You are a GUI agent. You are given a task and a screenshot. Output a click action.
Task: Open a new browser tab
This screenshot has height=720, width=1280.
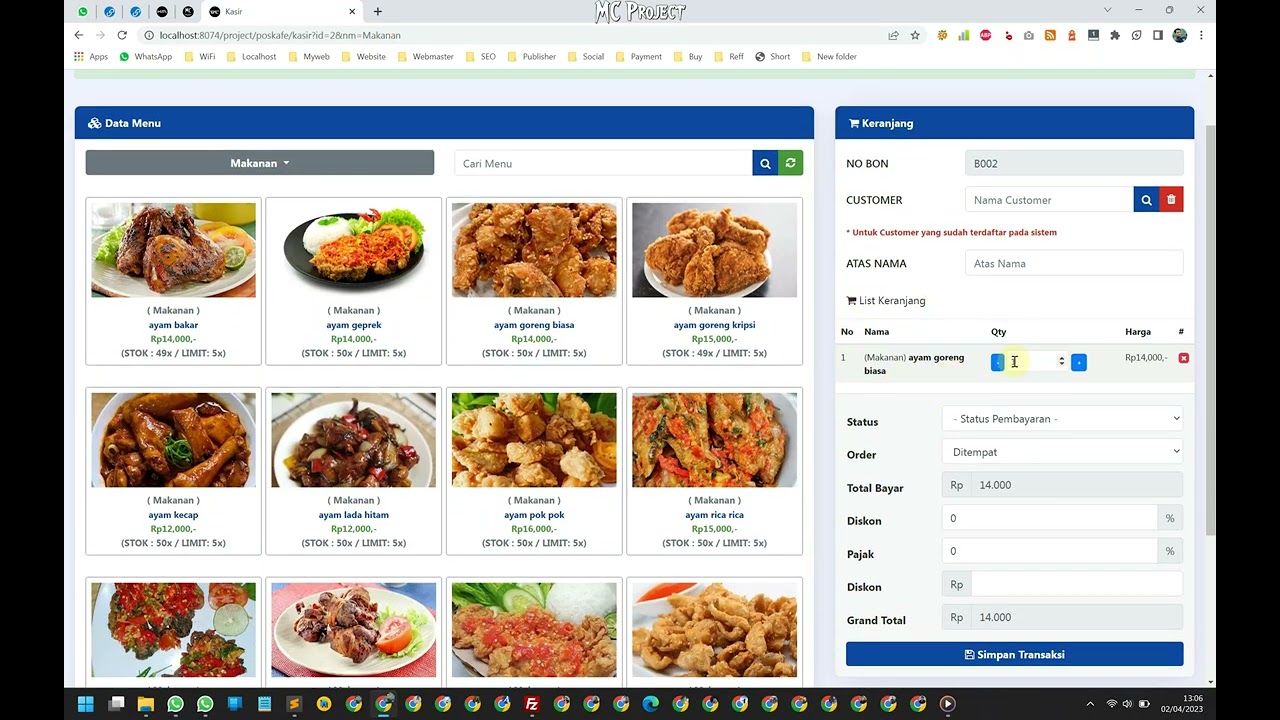point(377,11)
